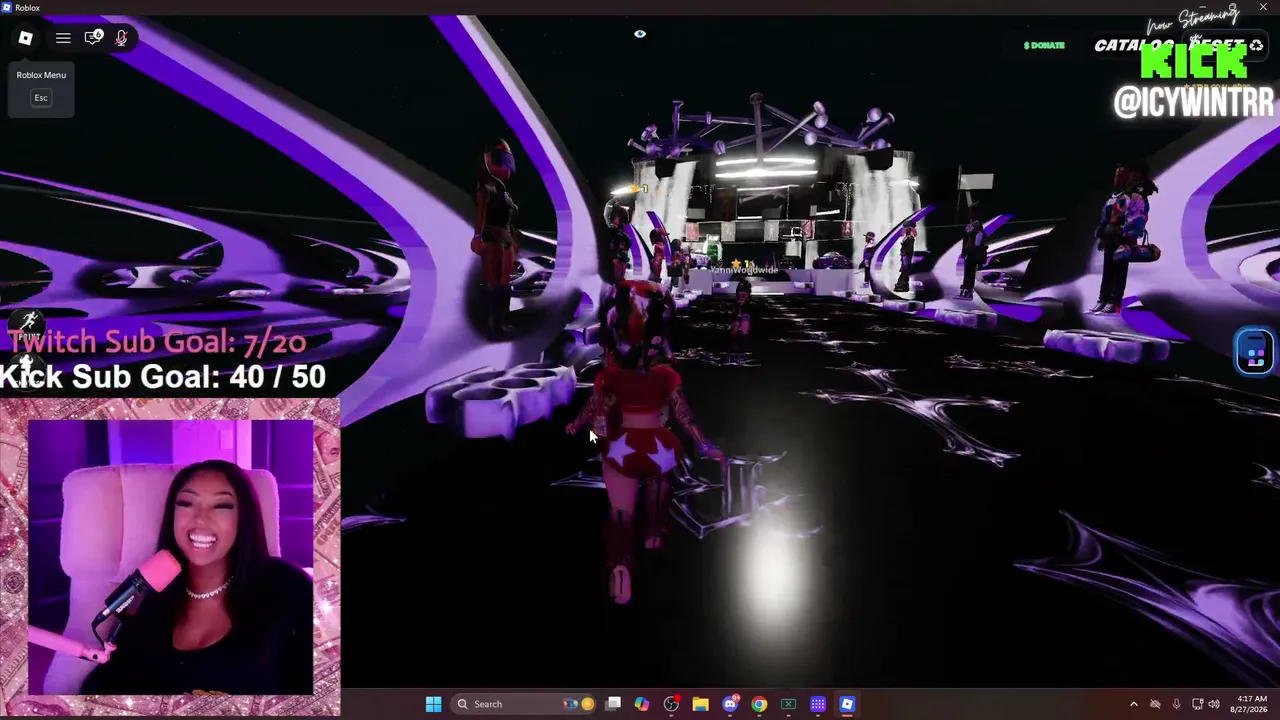Click the taskbar Search box

524,704
